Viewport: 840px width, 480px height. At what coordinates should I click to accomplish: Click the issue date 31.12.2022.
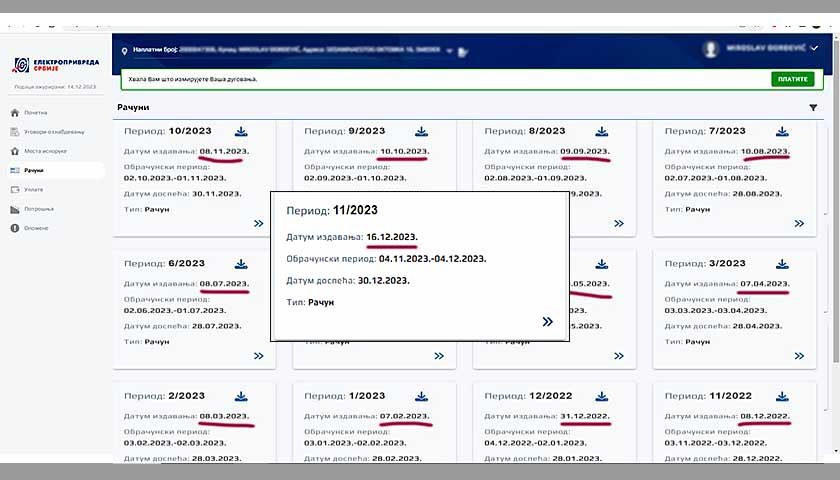(585, 416)
